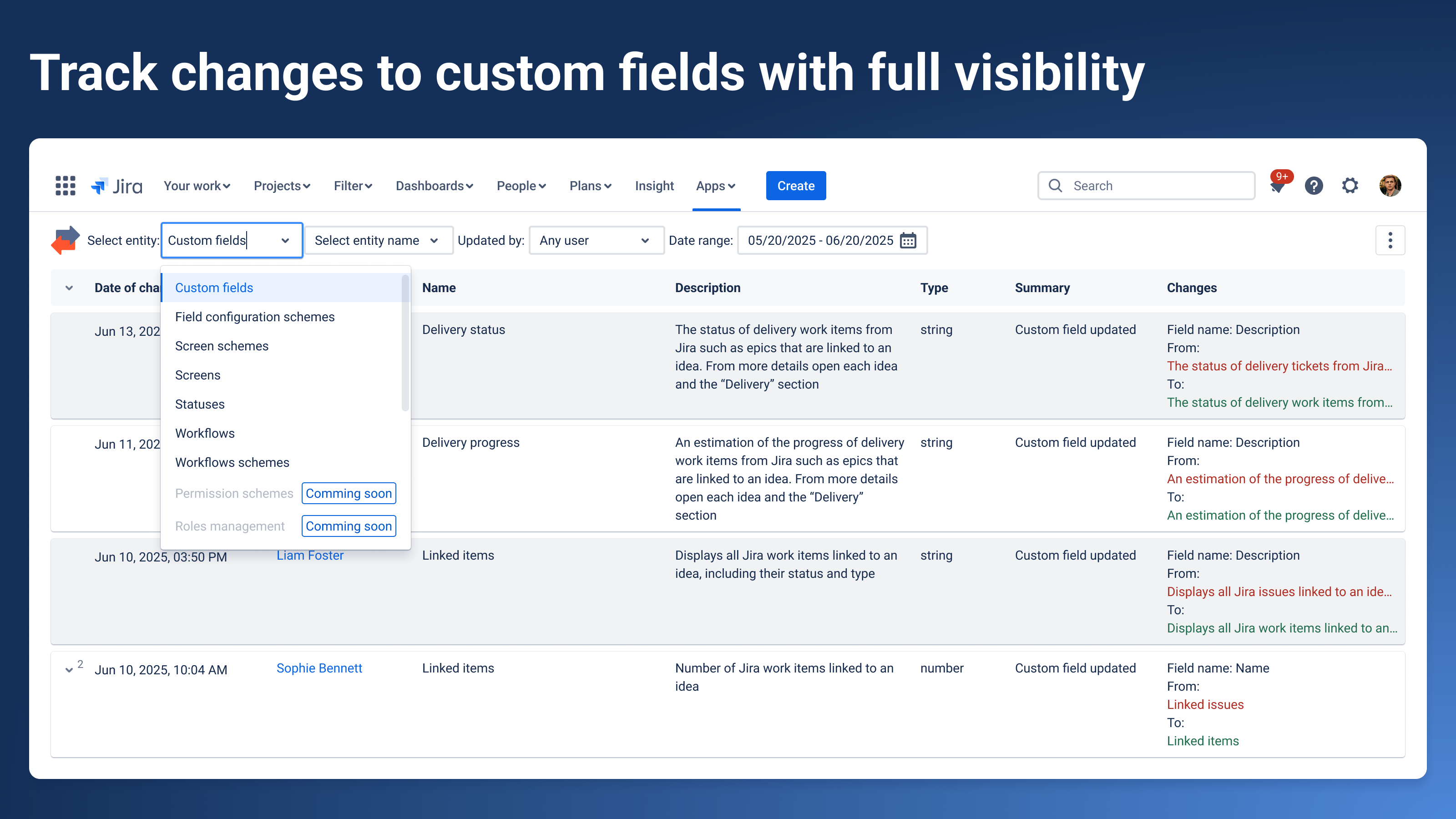Click the entity list scrollbar
The image size is (1456, 819).
[x=404, y=343]
